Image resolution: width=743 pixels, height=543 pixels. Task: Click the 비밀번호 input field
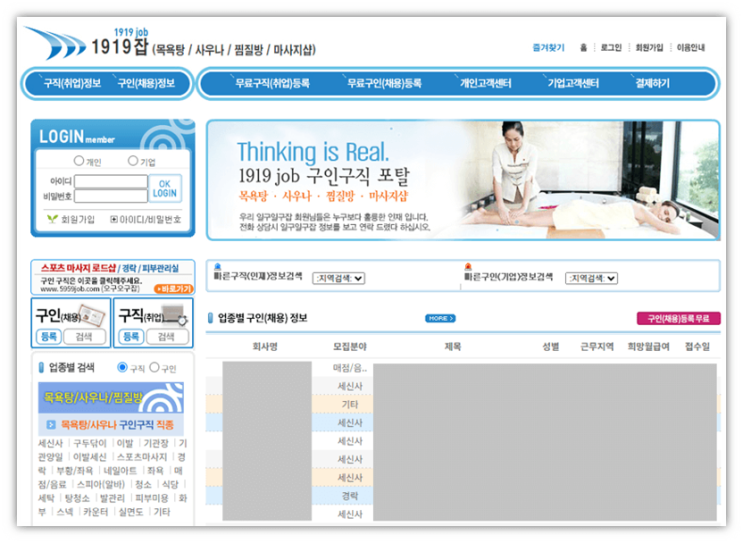click(x=111, y=196)
